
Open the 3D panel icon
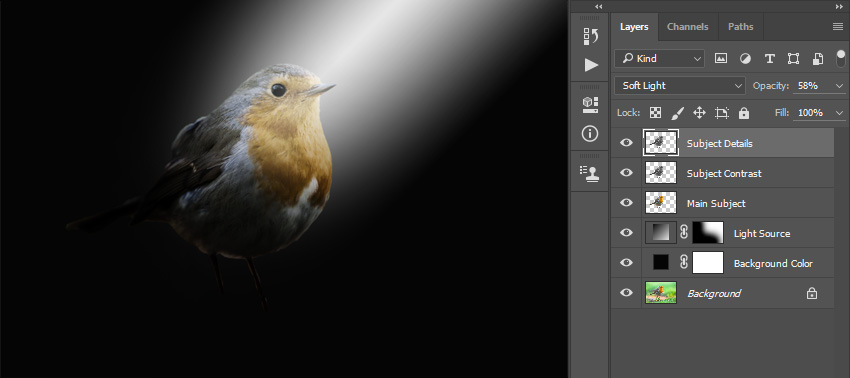[x=590, y=104]
